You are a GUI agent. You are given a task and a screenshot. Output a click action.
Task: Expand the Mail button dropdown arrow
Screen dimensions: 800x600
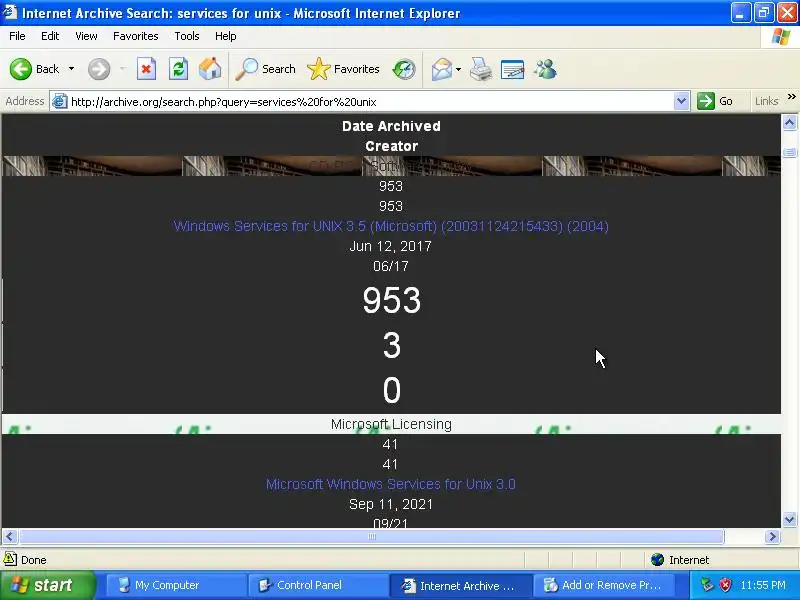(458, 69)
